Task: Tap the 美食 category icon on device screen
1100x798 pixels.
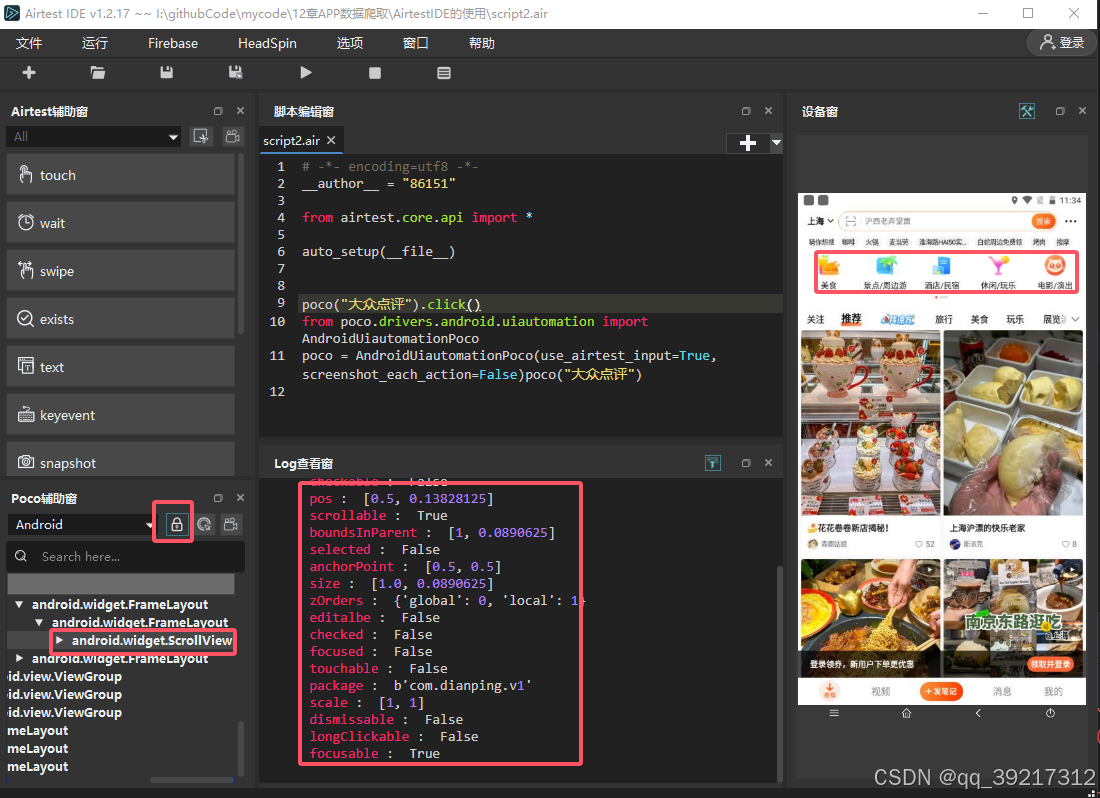Action: [x=829, y=272]
